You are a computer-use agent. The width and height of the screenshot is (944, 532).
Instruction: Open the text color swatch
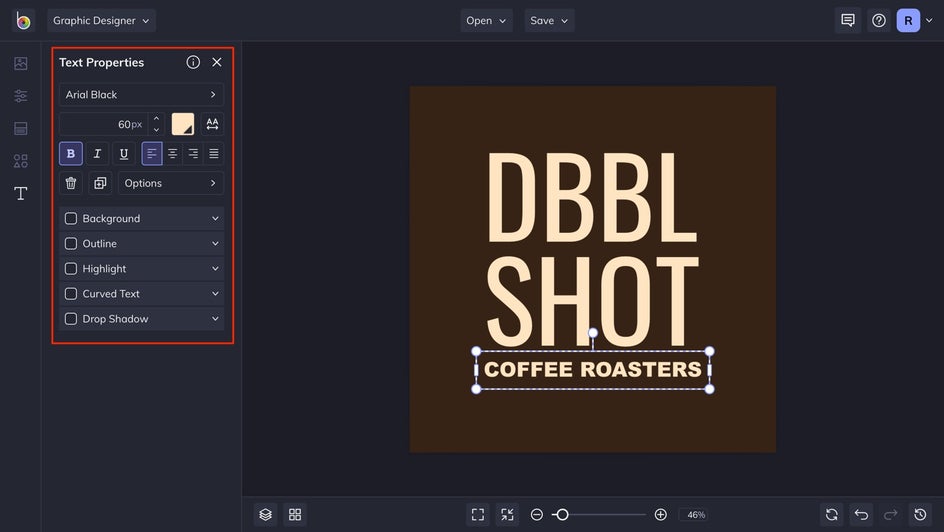point(183,124)
